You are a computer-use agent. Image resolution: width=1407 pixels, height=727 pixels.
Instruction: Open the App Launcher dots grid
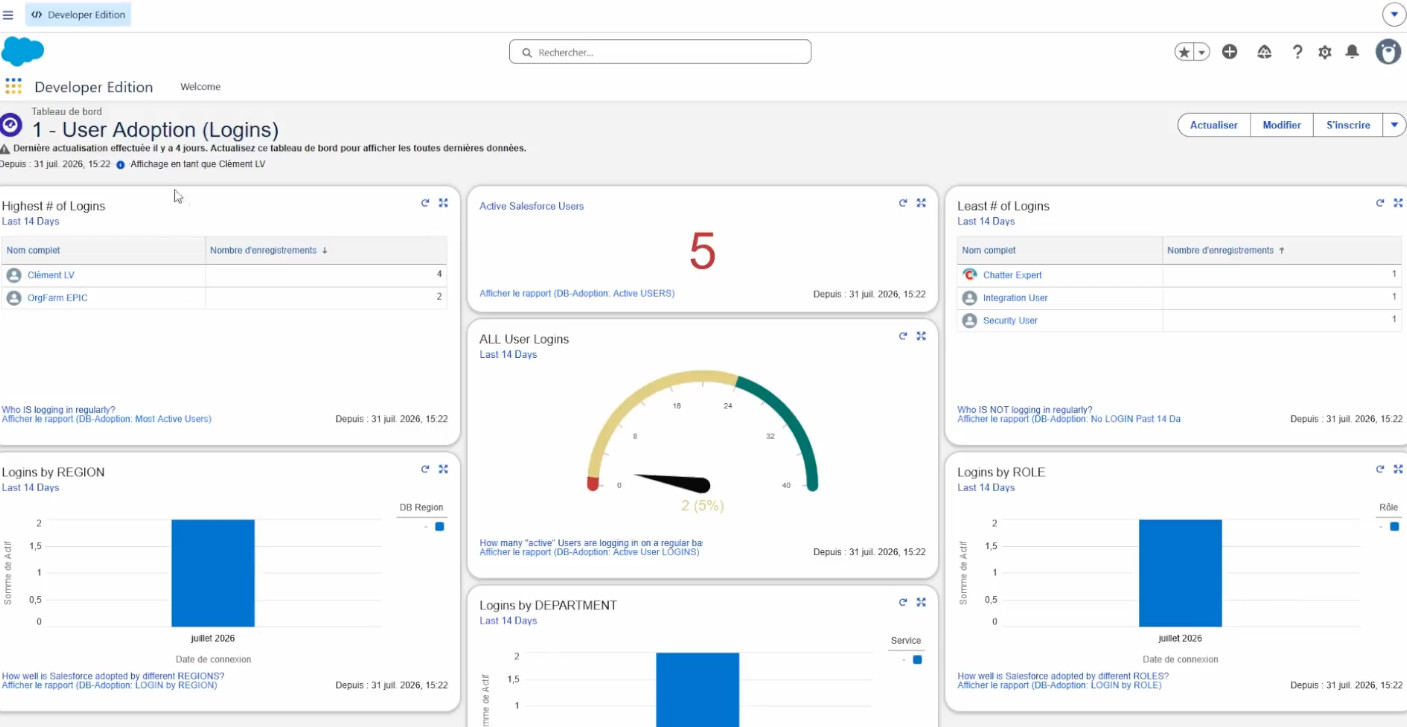pos(13,86)
